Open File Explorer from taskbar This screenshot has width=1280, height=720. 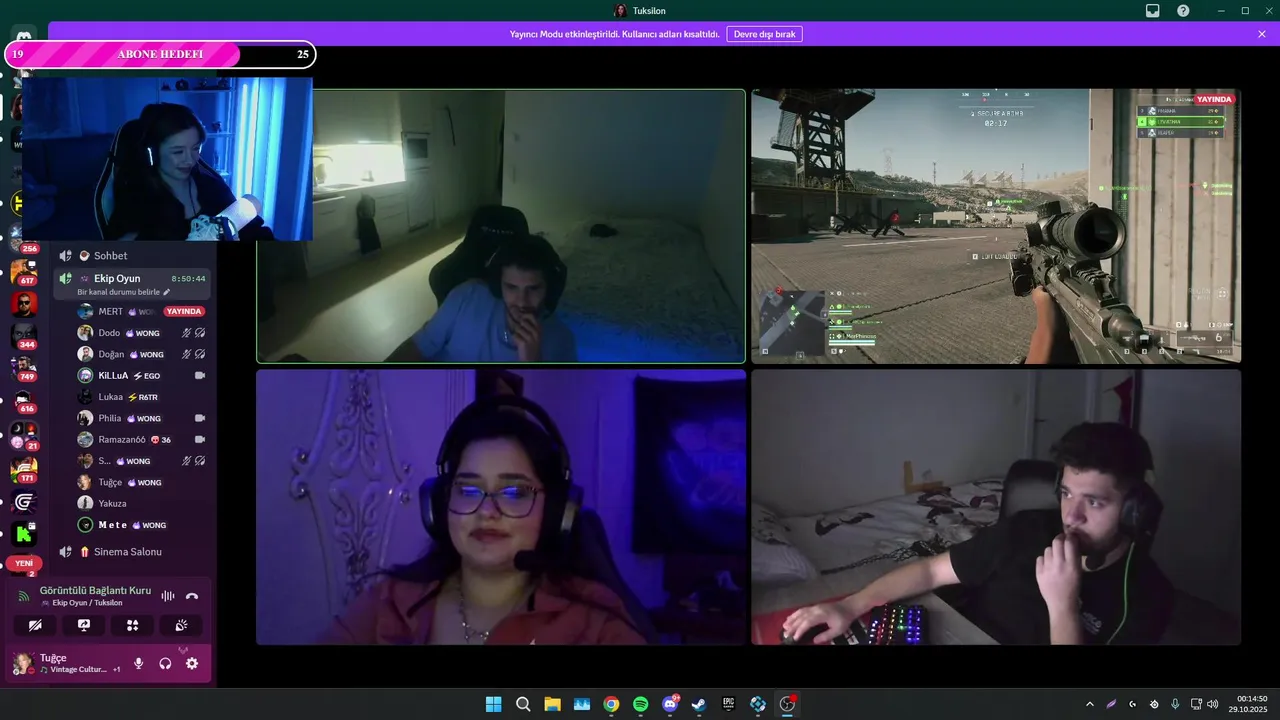[552, 704]
